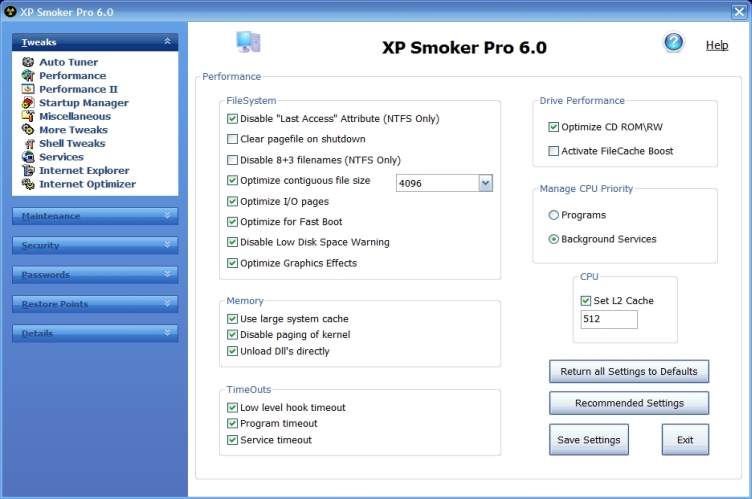Click the Services icon
This screenshot has height=499, width=752.
pyautogui.click(x=28, y=157)
